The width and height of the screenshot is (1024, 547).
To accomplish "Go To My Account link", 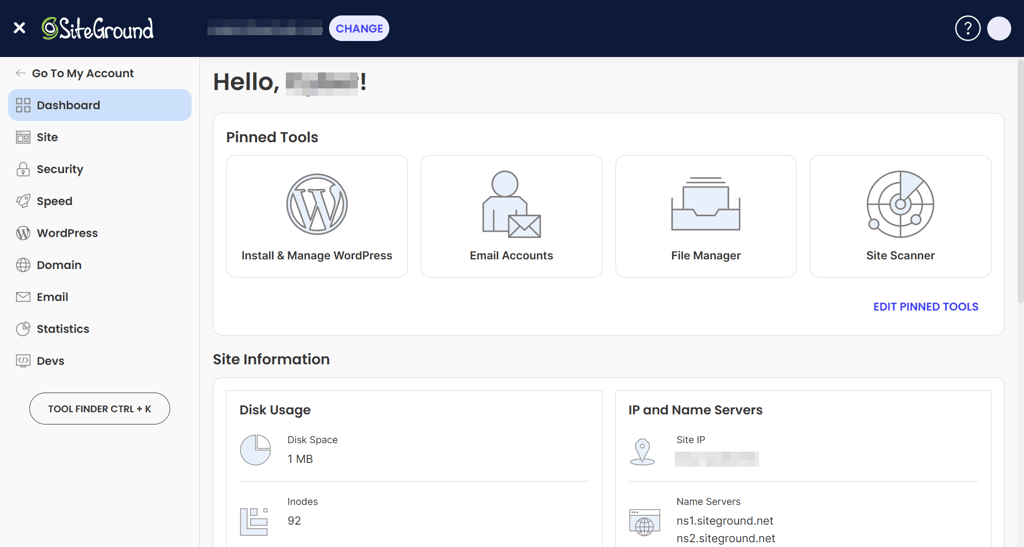I will click(x=83, y=73).
